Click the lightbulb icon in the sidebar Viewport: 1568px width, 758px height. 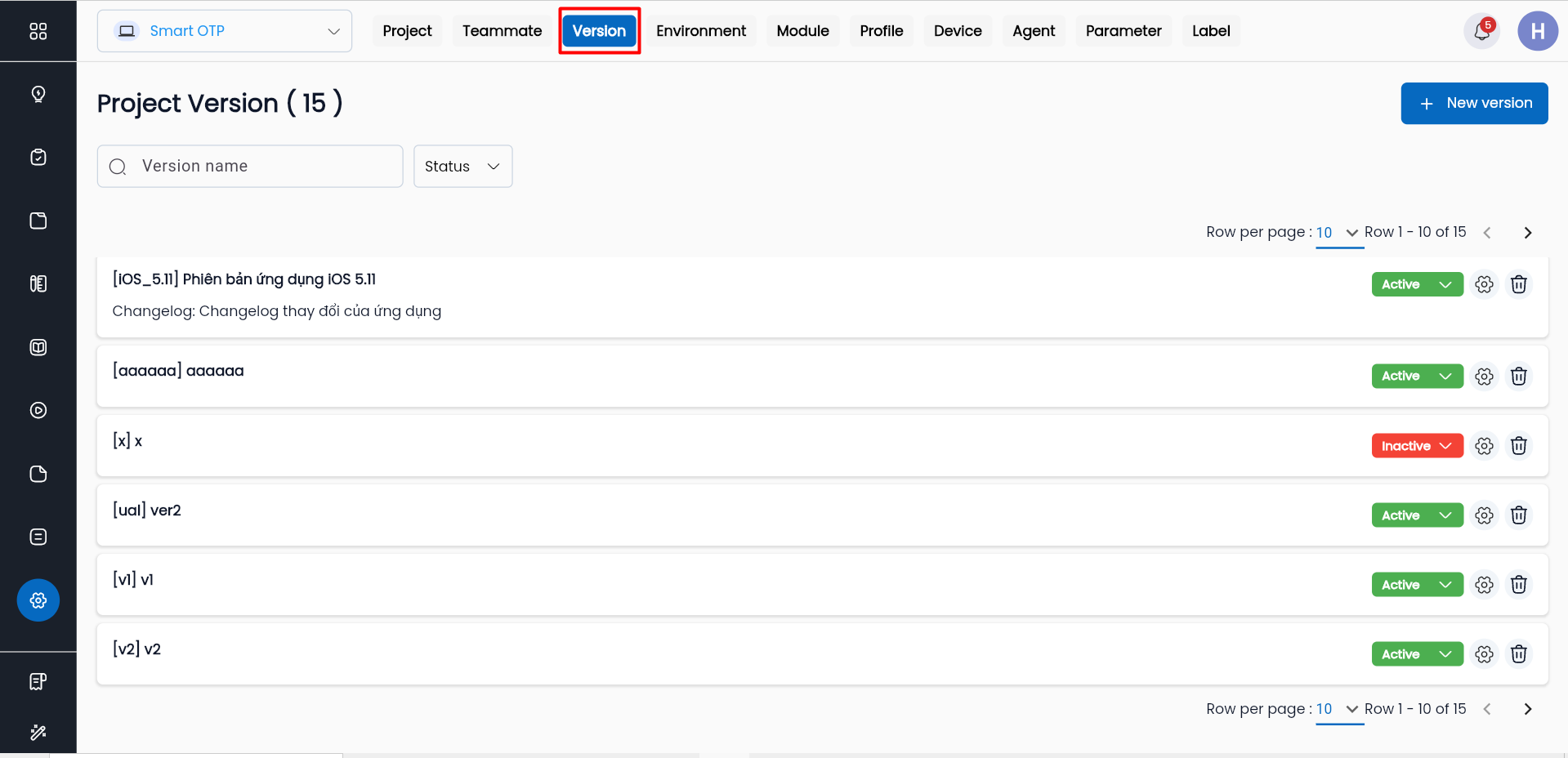(x=38, y=94)
